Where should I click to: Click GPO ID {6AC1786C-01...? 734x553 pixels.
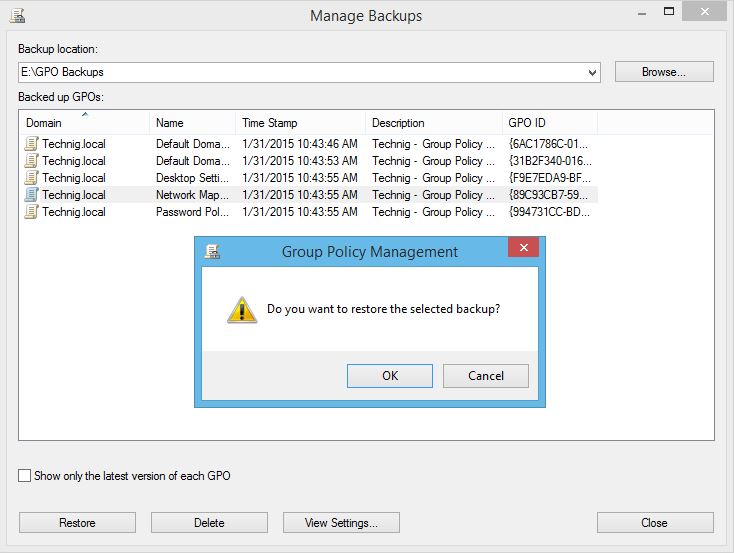pos(548,144)
